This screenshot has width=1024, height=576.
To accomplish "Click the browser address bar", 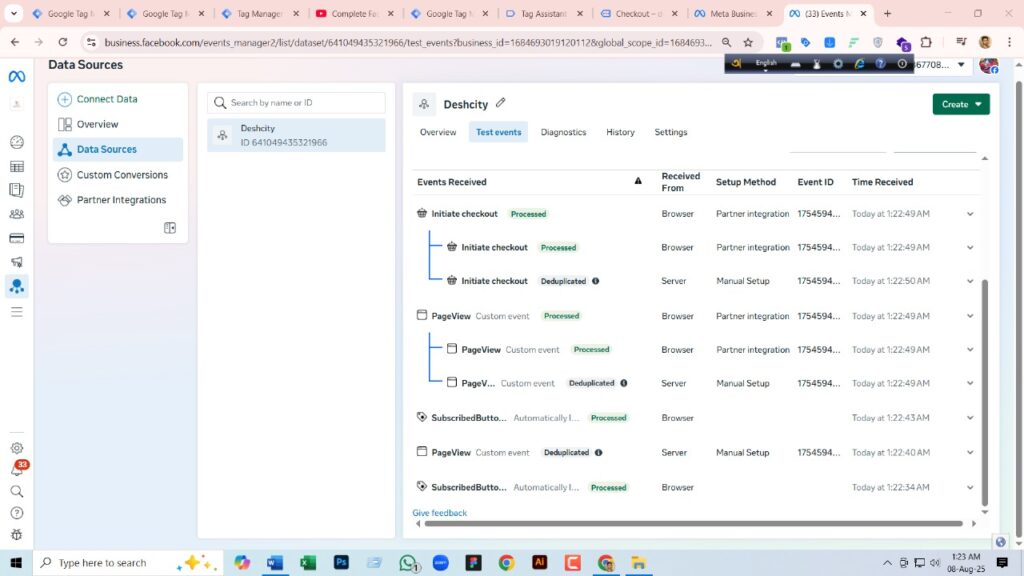I will pos(408,42).
